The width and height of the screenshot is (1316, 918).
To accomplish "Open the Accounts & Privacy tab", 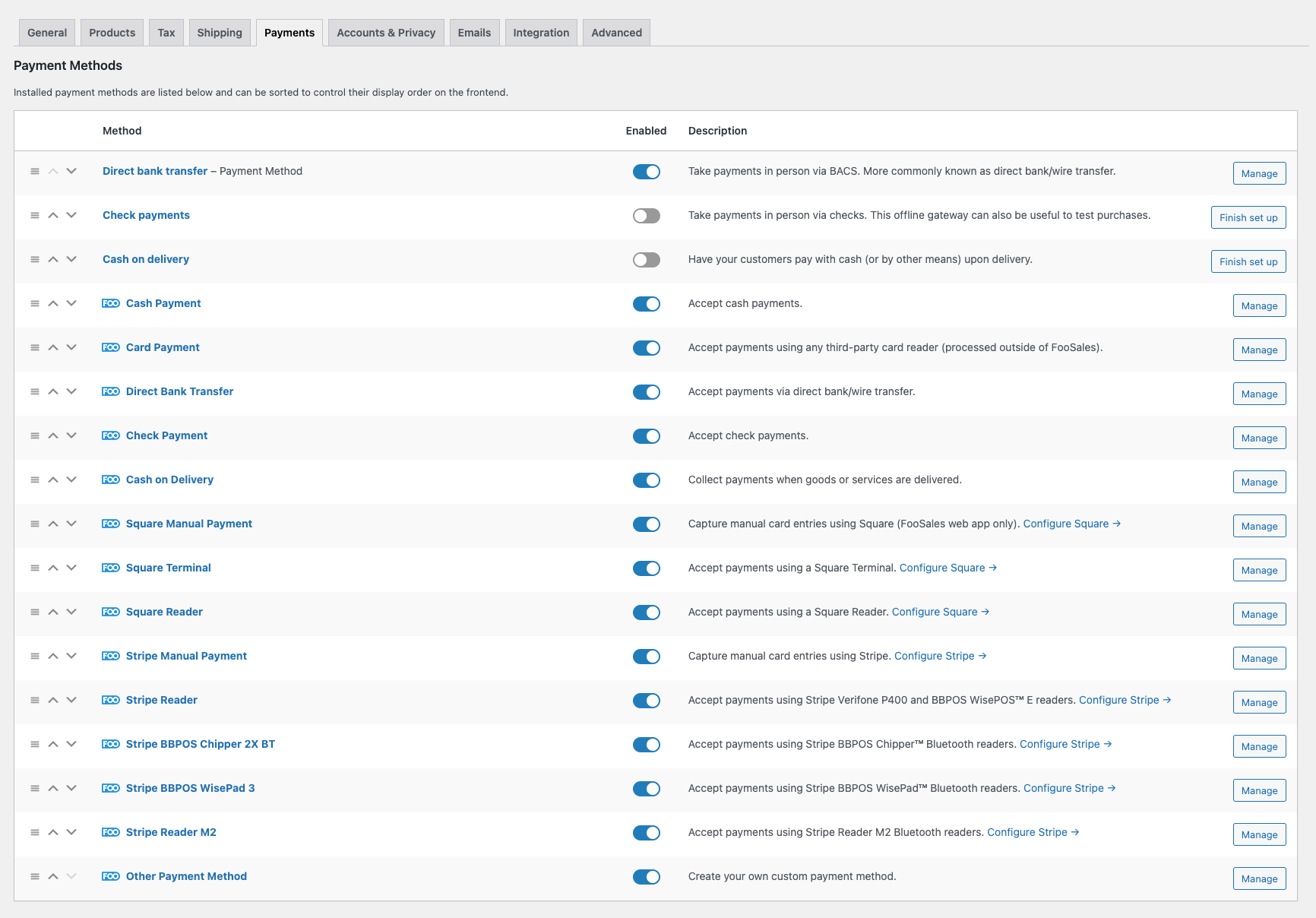I will point(386,33).
